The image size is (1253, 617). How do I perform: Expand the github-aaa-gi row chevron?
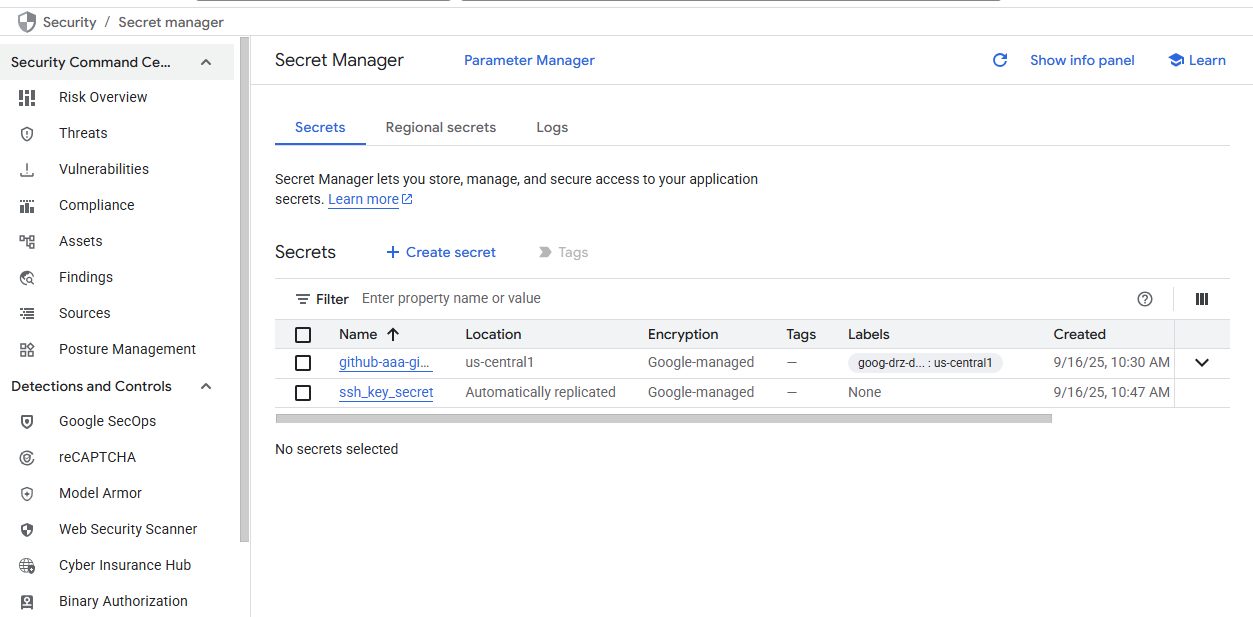coord(1202,363)
